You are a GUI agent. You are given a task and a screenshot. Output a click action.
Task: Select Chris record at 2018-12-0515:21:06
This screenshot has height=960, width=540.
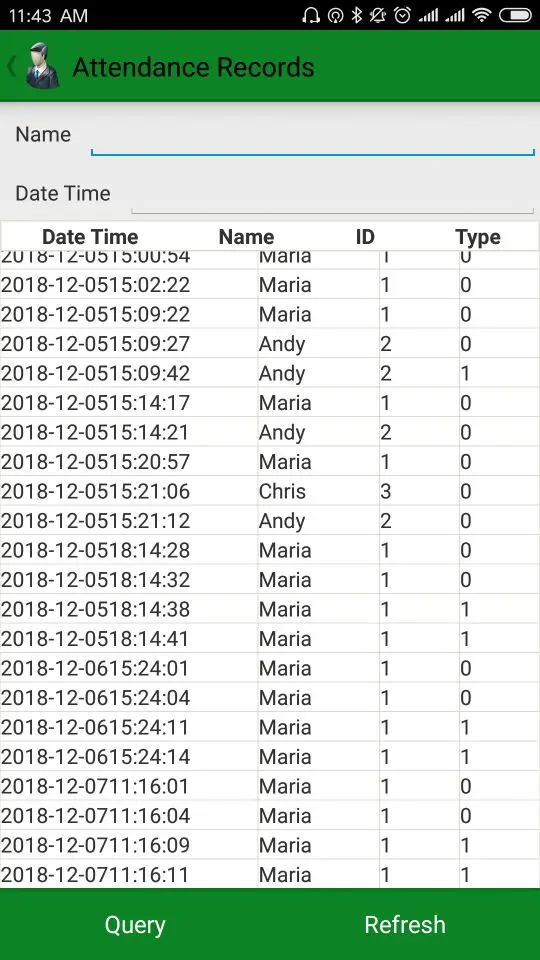point(270,491)
